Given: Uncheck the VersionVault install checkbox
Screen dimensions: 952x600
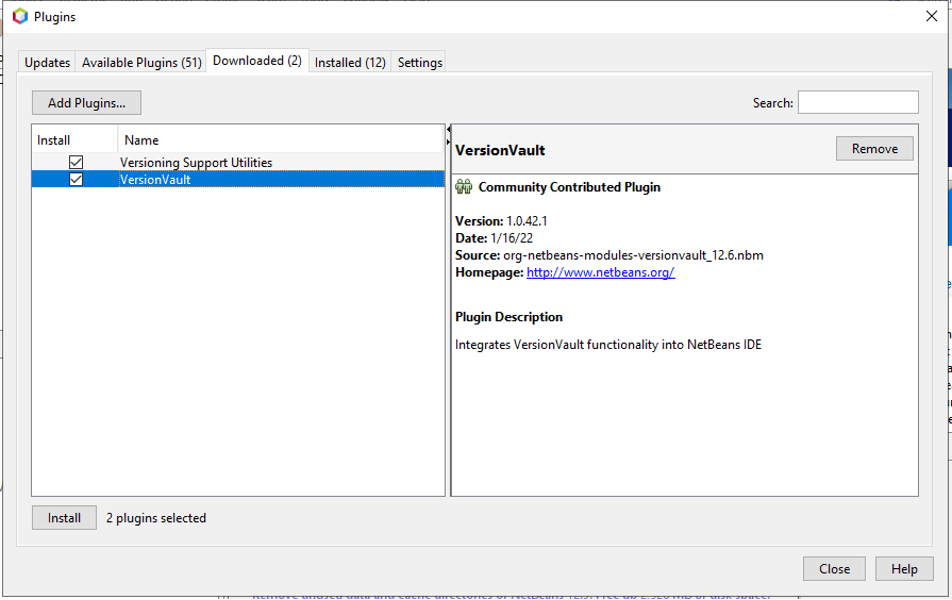Looking at the screenshot, I should point(76,180).
